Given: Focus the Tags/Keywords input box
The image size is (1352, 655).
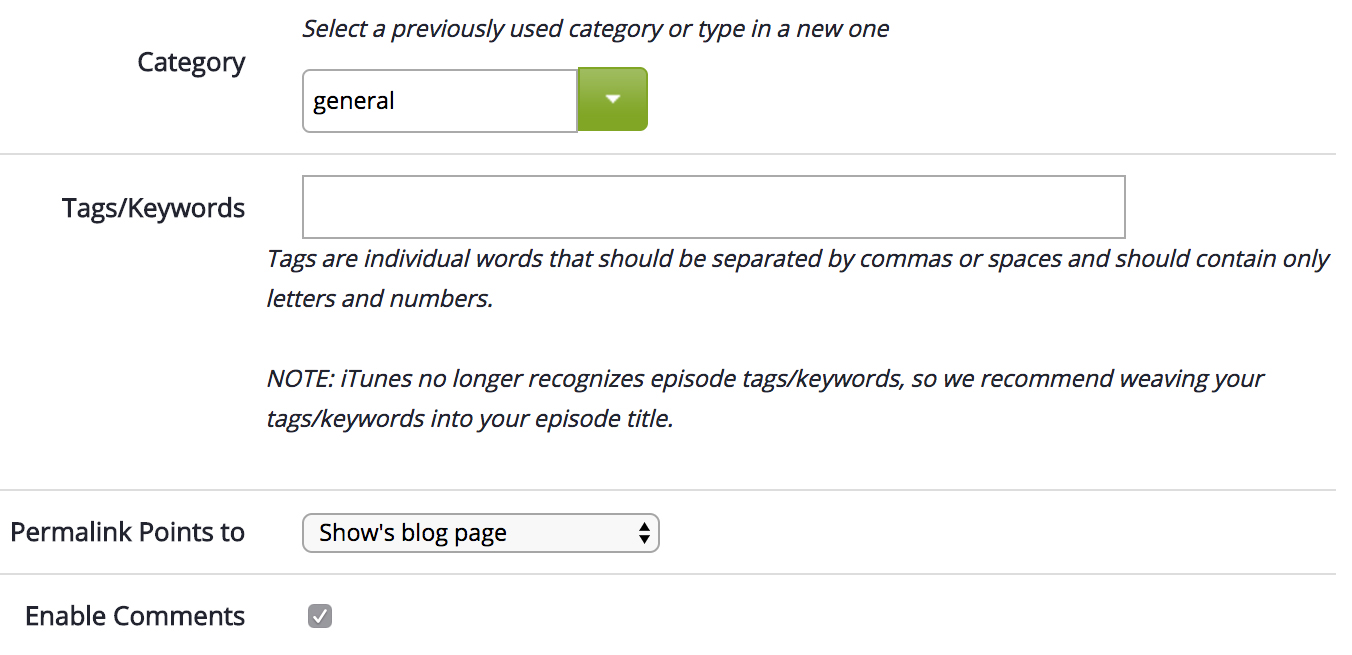Looking at the screenshot, I should (713, 207).
